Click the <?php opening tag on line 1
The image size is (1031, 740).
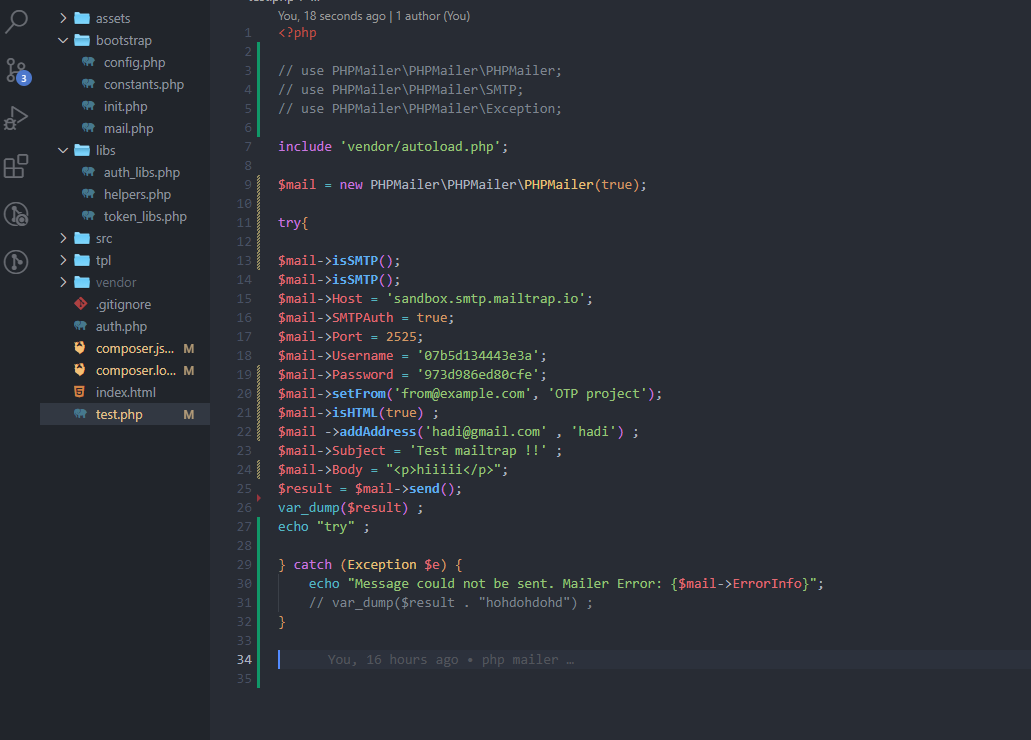[x=297, y=33]
